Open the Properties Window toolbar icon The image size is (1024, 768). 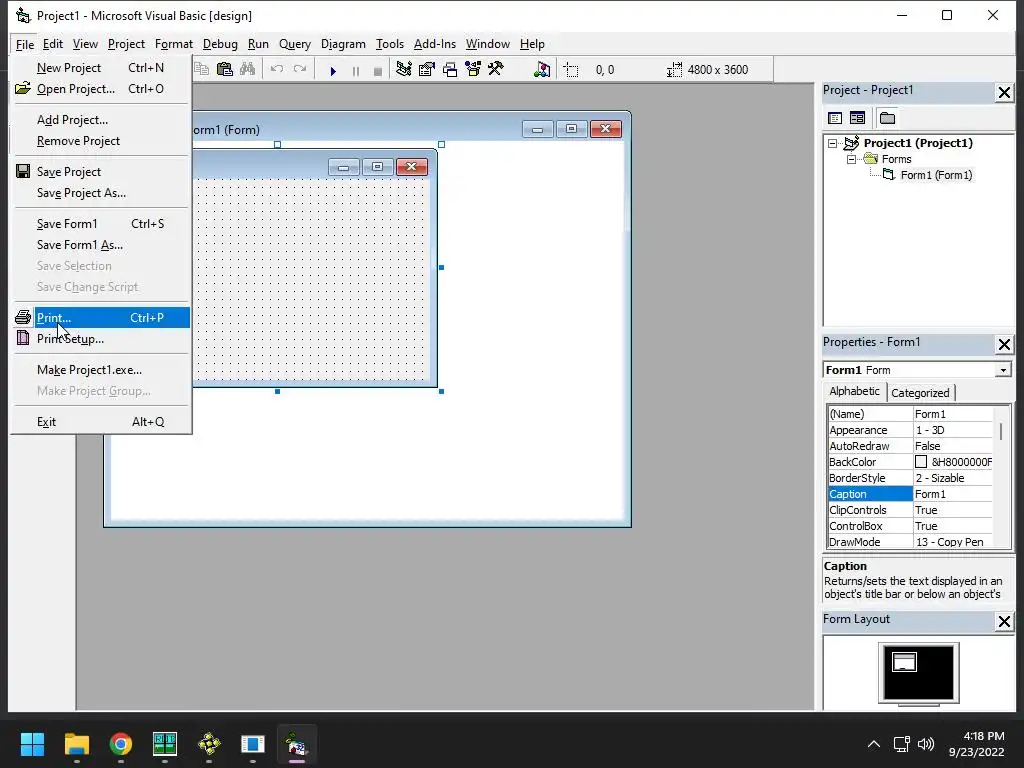pos(426,69)
